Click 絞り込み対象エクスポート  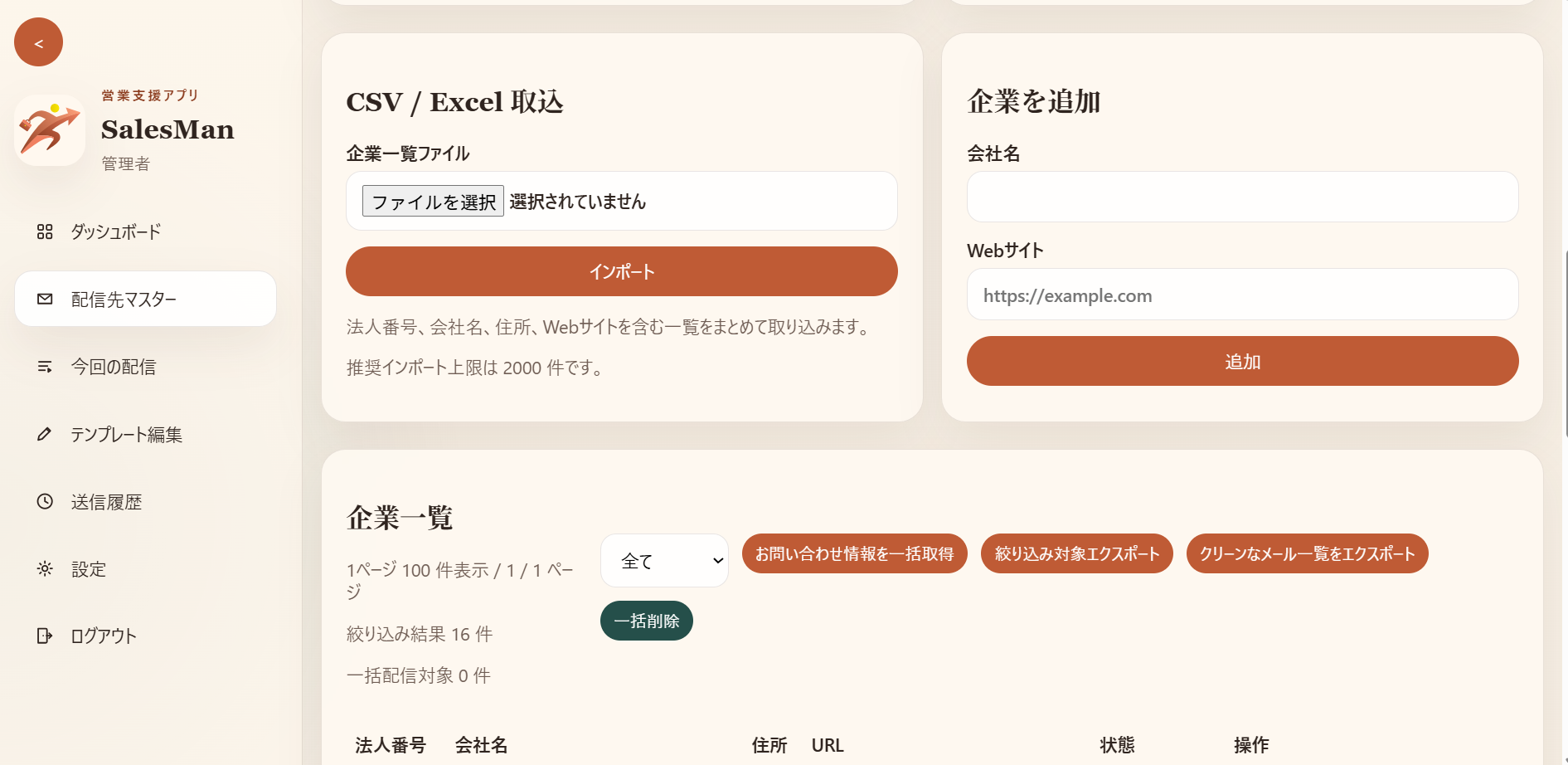(x=1076, y=553)
